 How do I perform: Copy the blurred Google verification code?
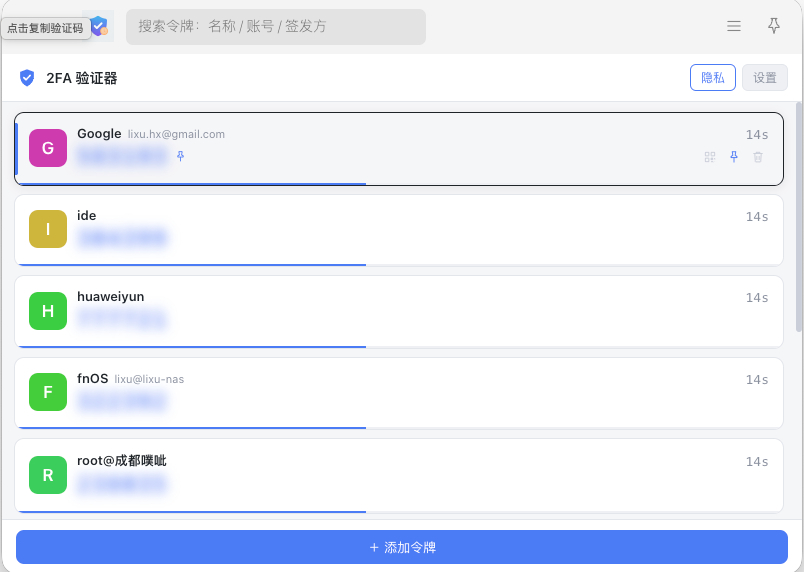tap(123, 156)
